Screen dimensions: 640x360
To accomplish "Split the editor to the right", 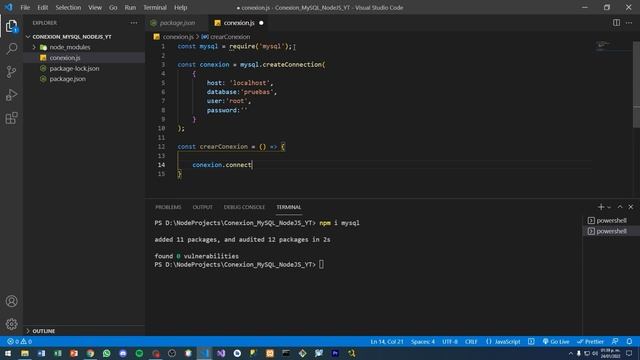I will pyautogui.click(x=616, y=23).
